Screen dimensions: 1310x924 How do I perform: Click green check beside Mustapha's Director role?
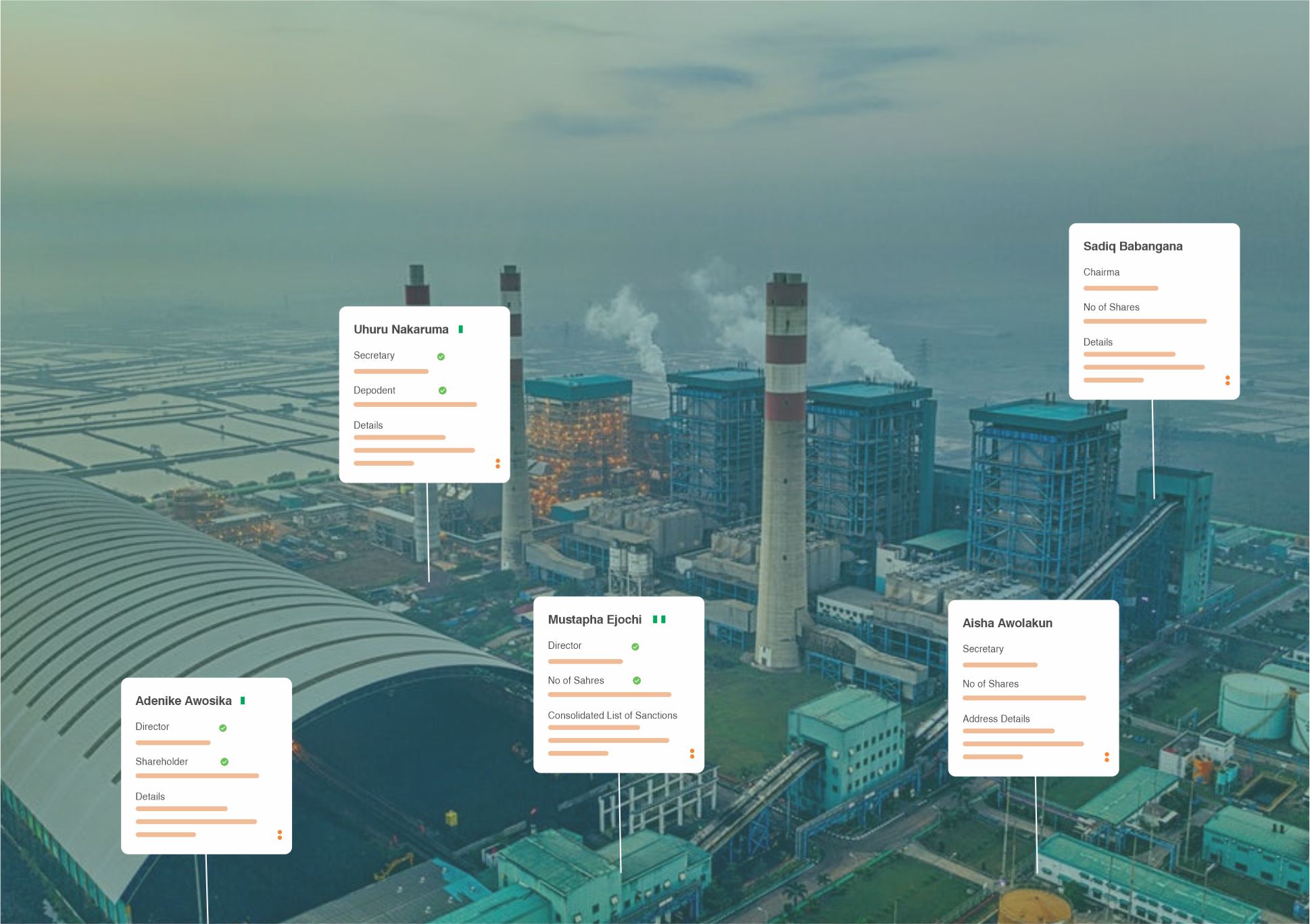tap(635, 647)
